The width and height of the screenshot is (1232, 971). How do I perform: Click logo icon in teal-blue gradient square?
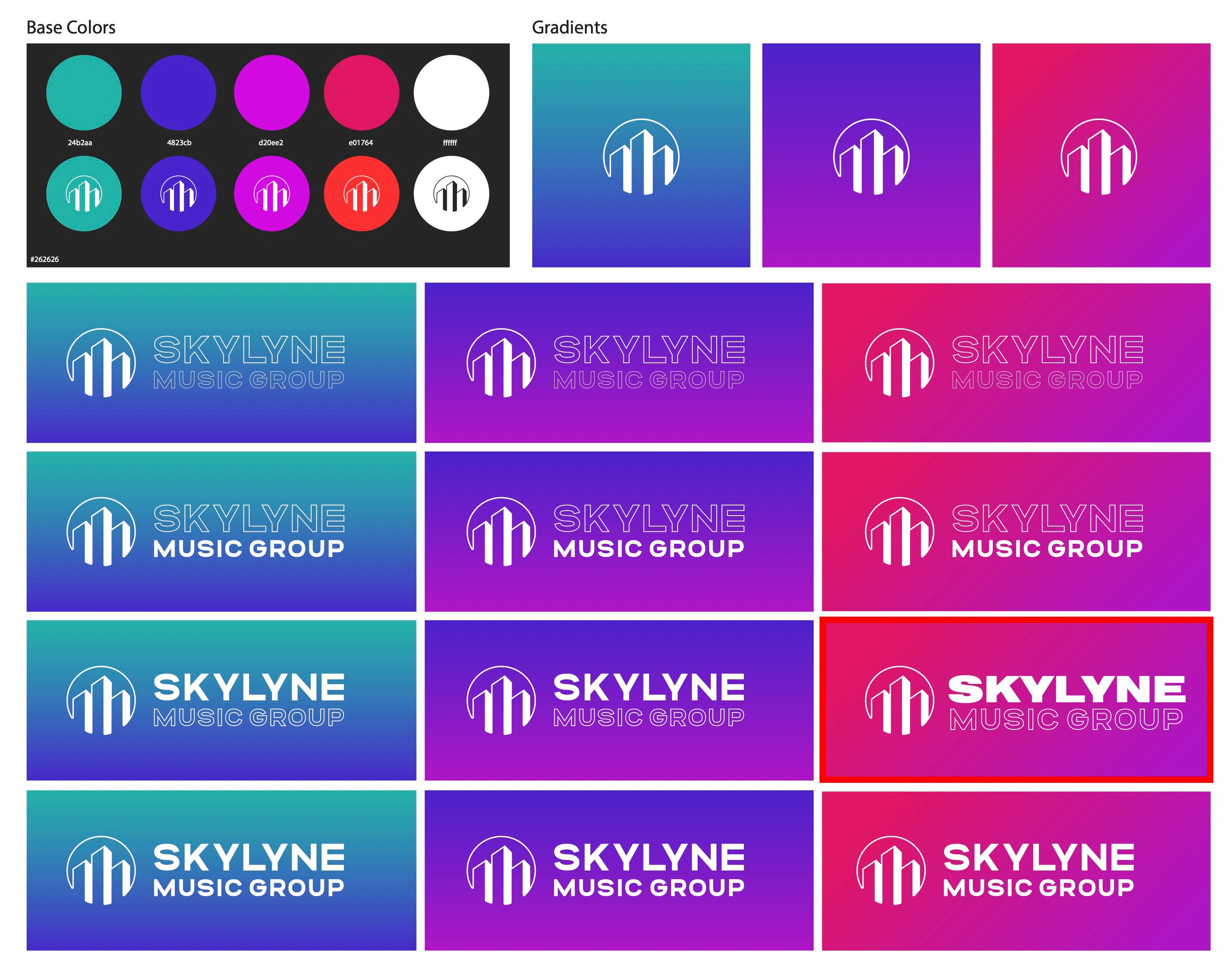point(641,157)
